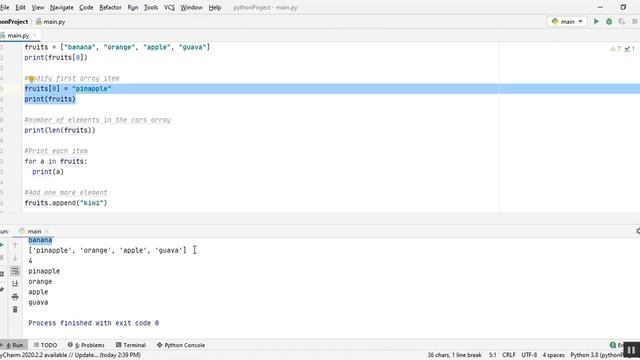The image size is (640, 360).
Task: Click the print(fruits[0]) code line
Action: (x=56, y=58)
